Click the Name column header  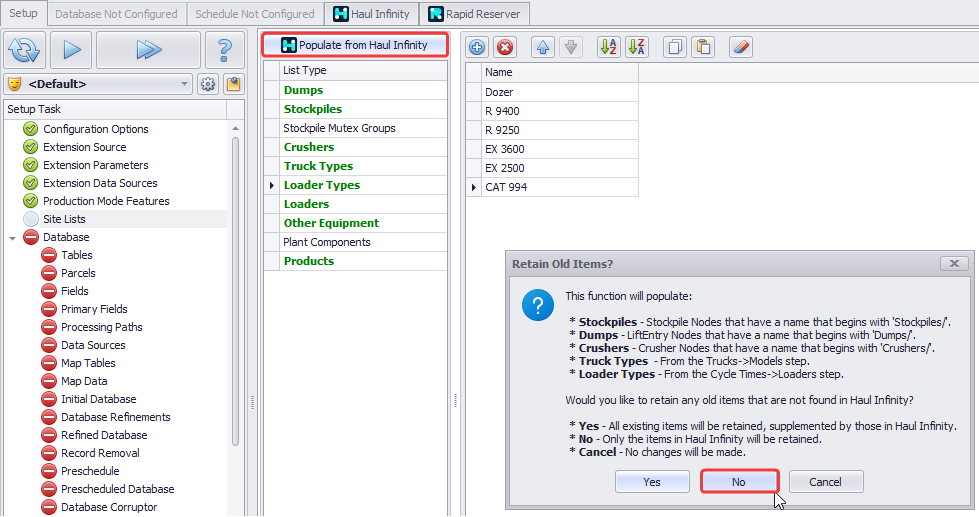click(x=559, y=72)
